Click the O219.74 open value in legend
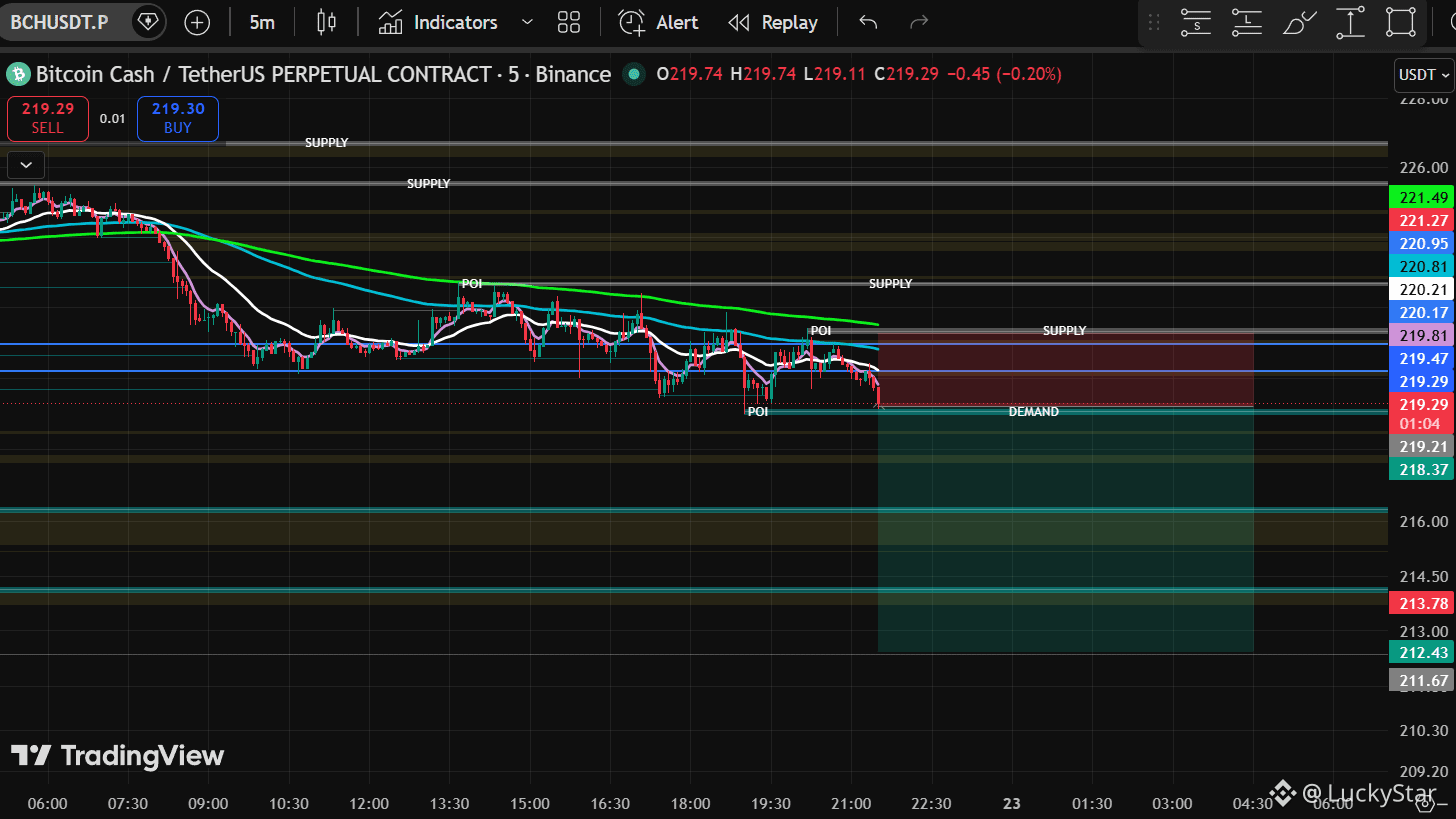 click(x=689, y=74)
